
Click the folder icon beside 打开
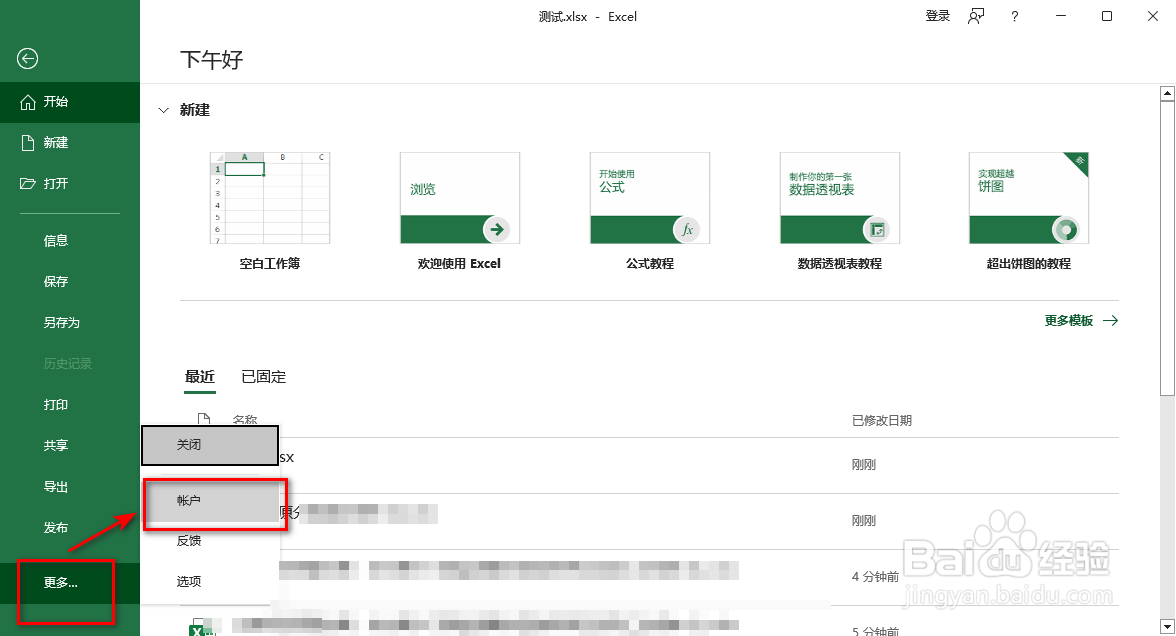(28, 184)
